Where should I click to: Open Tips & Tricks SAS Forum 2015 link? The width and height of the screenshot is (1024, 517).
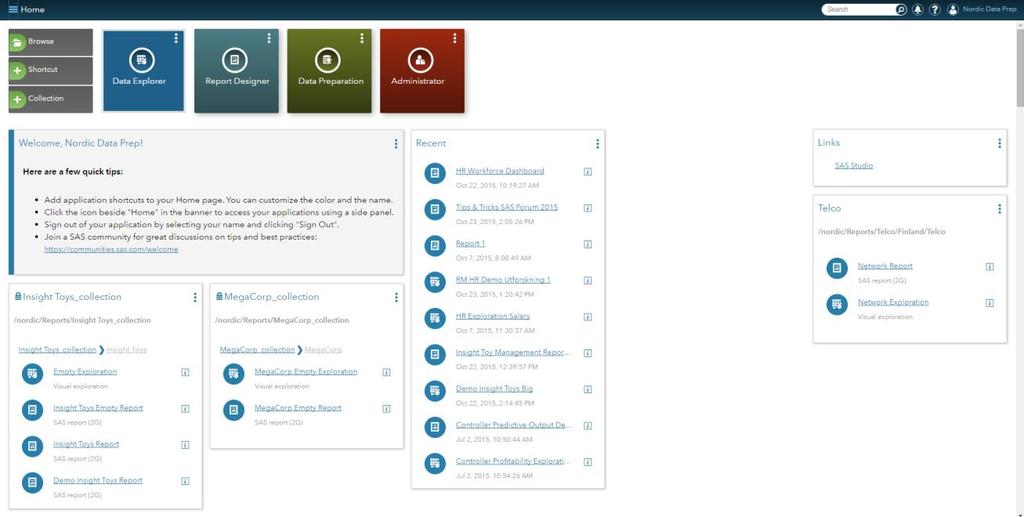pos(507,207)
